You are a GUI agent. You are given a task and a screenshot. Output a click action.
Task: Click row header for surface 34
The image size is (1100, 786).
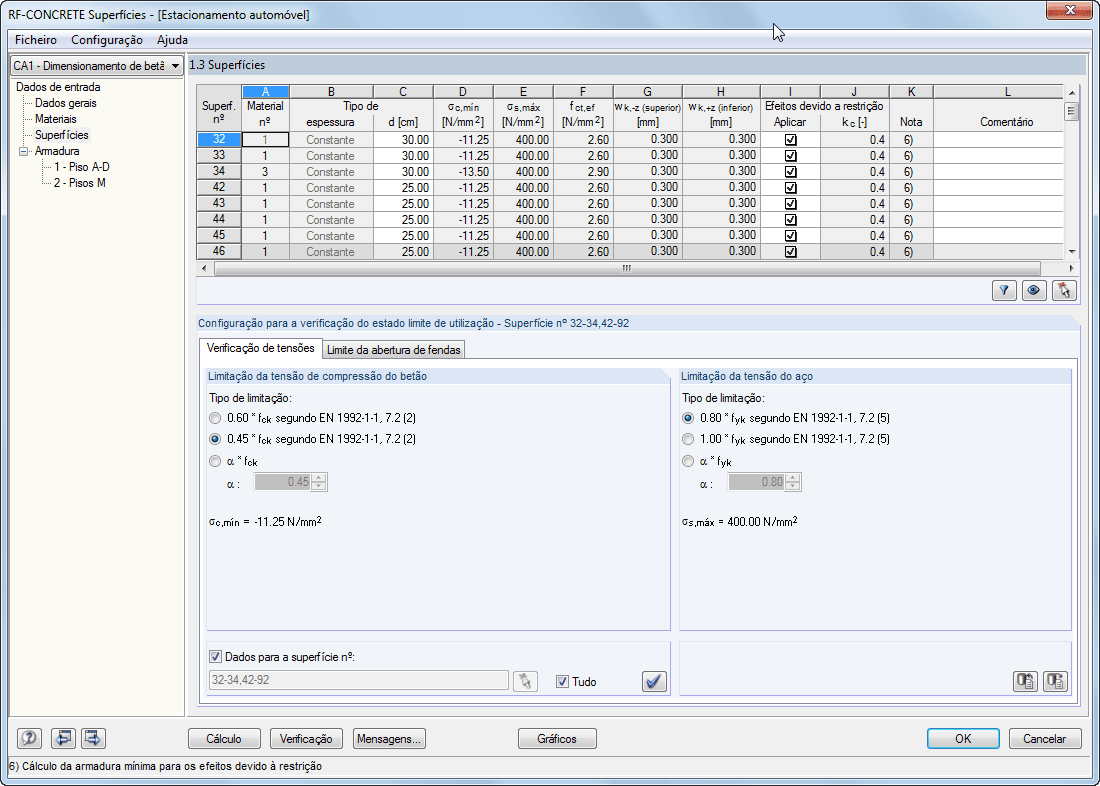219,172
